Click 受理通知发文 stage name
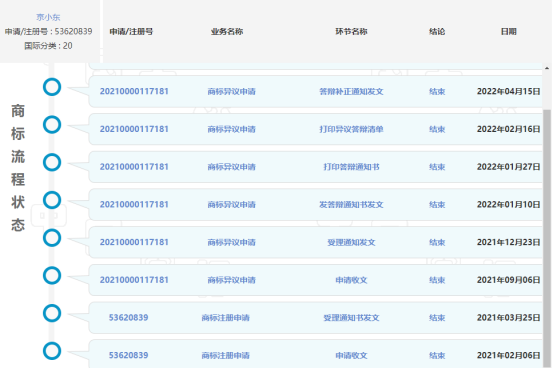The width and height of the screenshot is (554, 369). click(x=351, y=242)
